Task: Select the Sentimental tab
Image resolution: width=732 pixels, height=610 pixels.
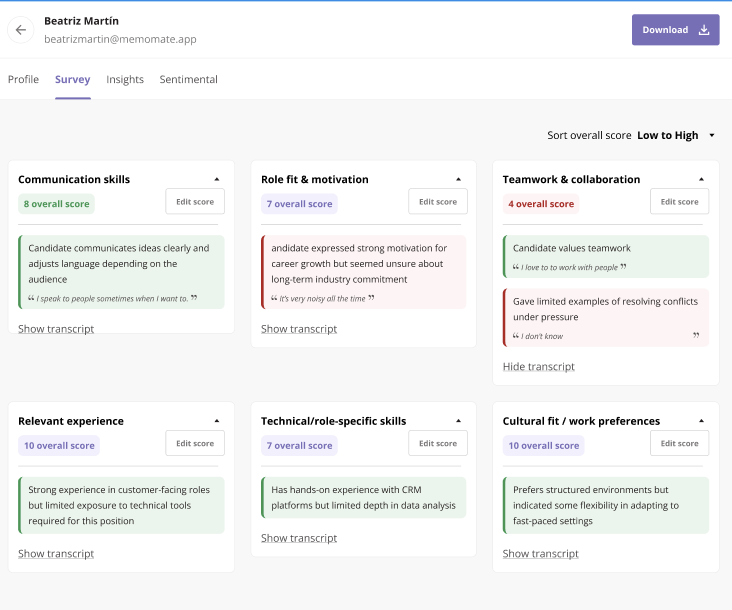Action: tap(188, 79)
